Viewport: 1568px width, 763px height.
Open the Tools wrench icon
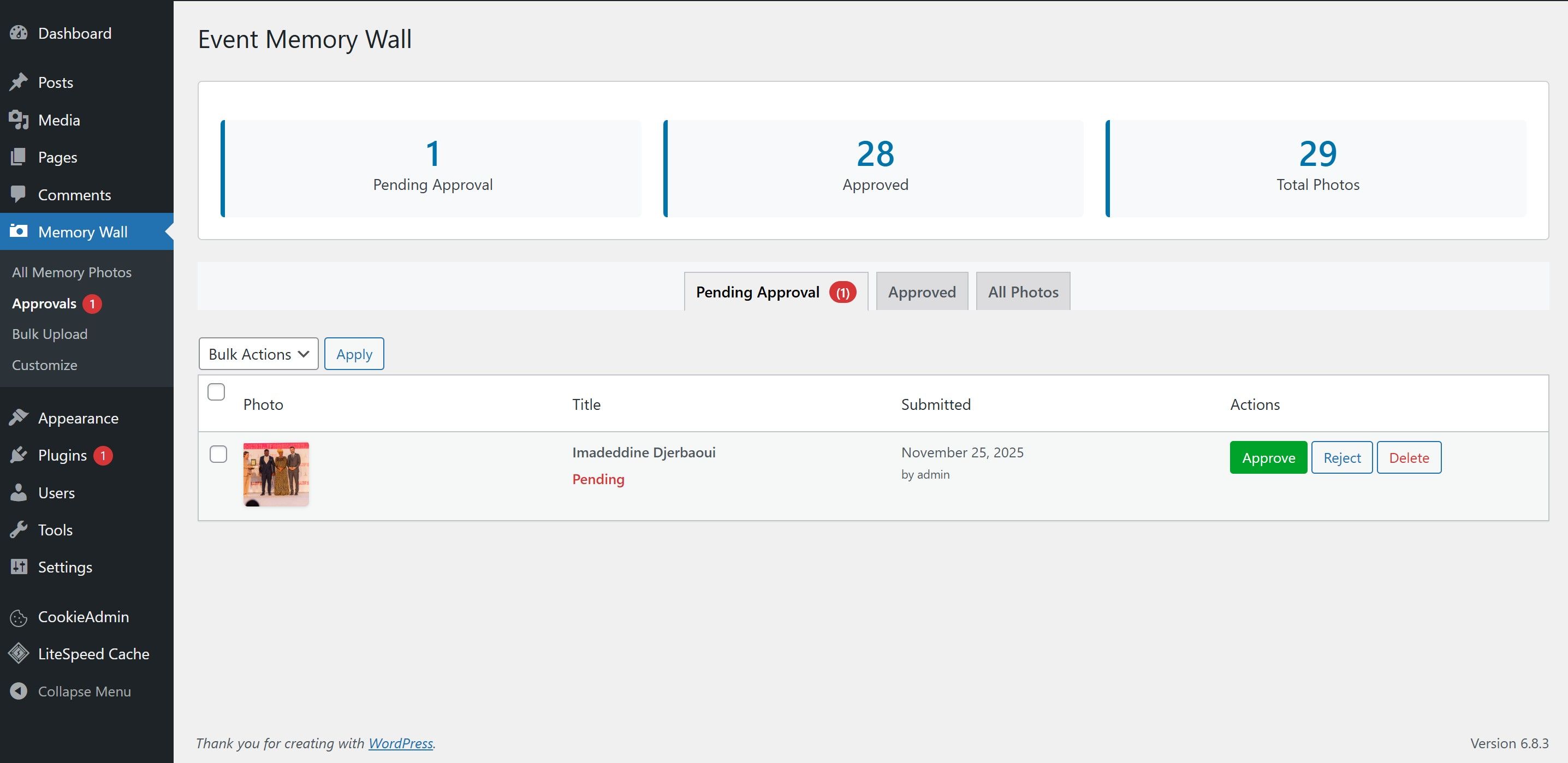[19, 529]
